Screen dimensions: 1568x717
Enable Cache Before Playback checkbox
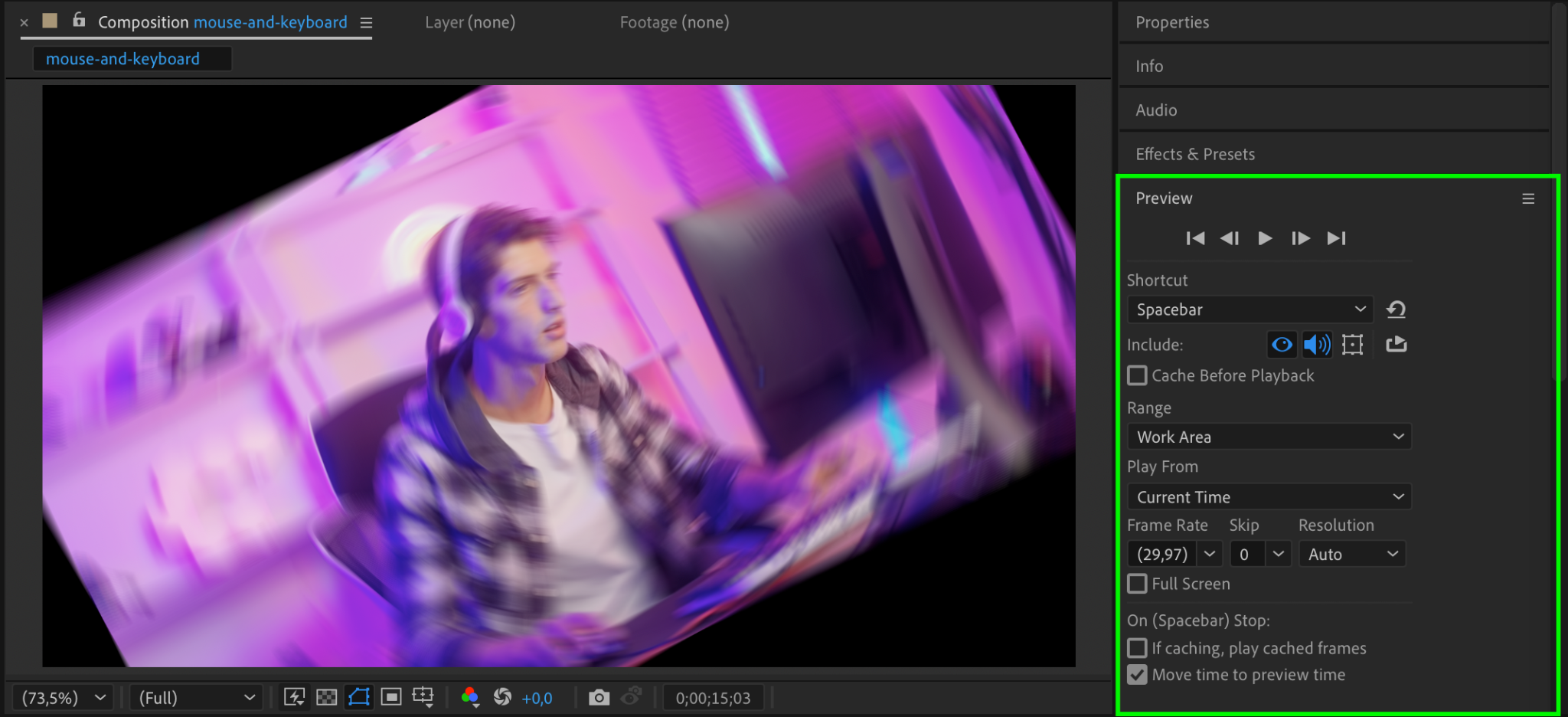point(1138,375)
